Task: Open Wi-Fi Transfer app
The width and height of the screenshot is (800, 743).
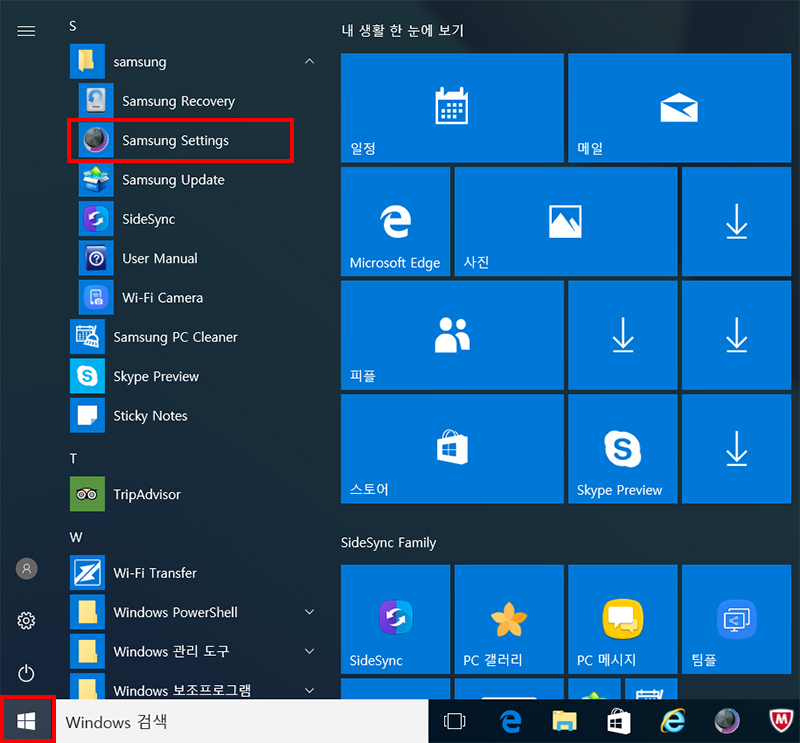Action: 196,573
